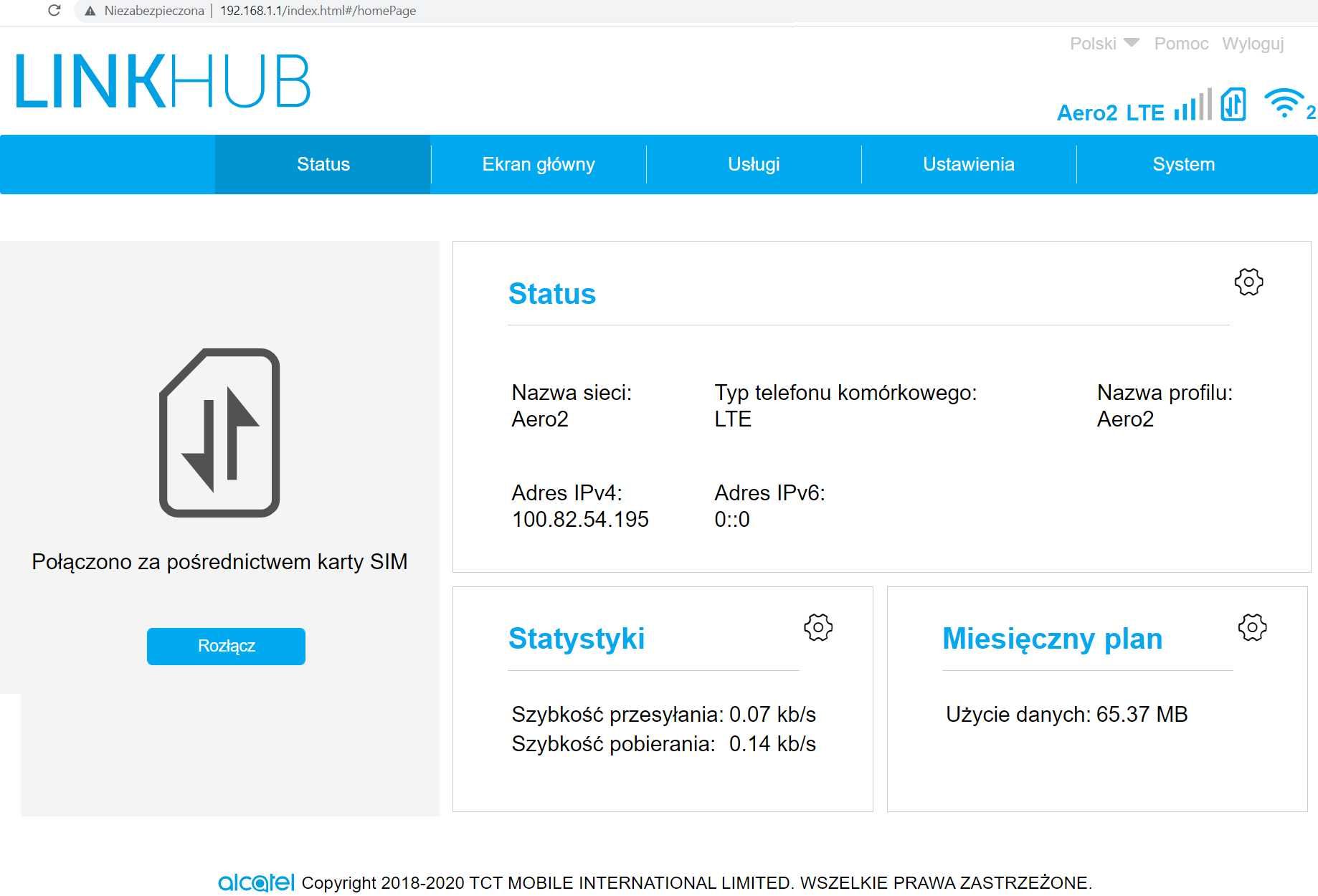Click the Połączono za pośrednictwem karty SIM text

coord(219,561)
